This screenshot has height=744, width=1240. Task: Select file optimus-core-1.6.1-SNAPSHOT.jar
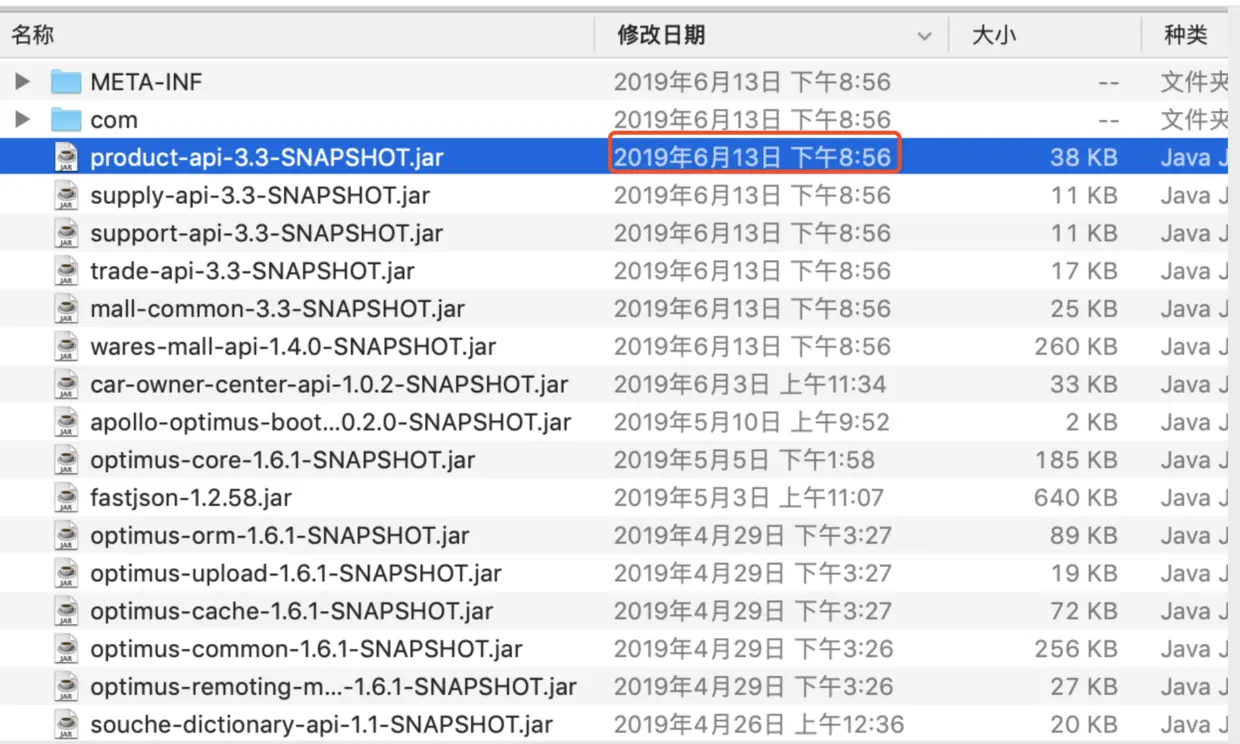tap(283, 460)
